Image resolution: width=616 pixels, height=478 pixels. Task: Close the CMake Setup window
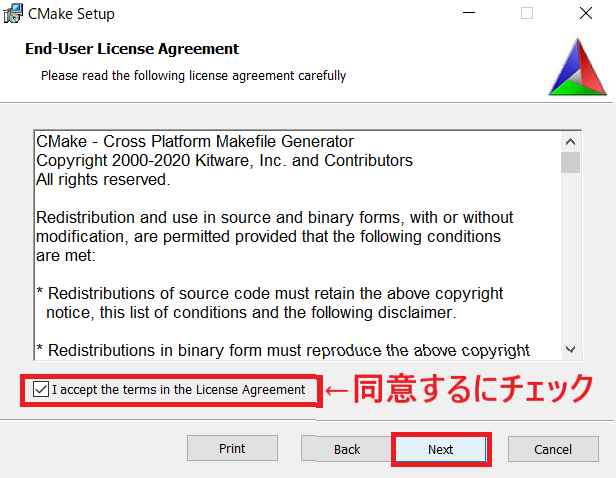pyautogui.click(x=586, y=13)
